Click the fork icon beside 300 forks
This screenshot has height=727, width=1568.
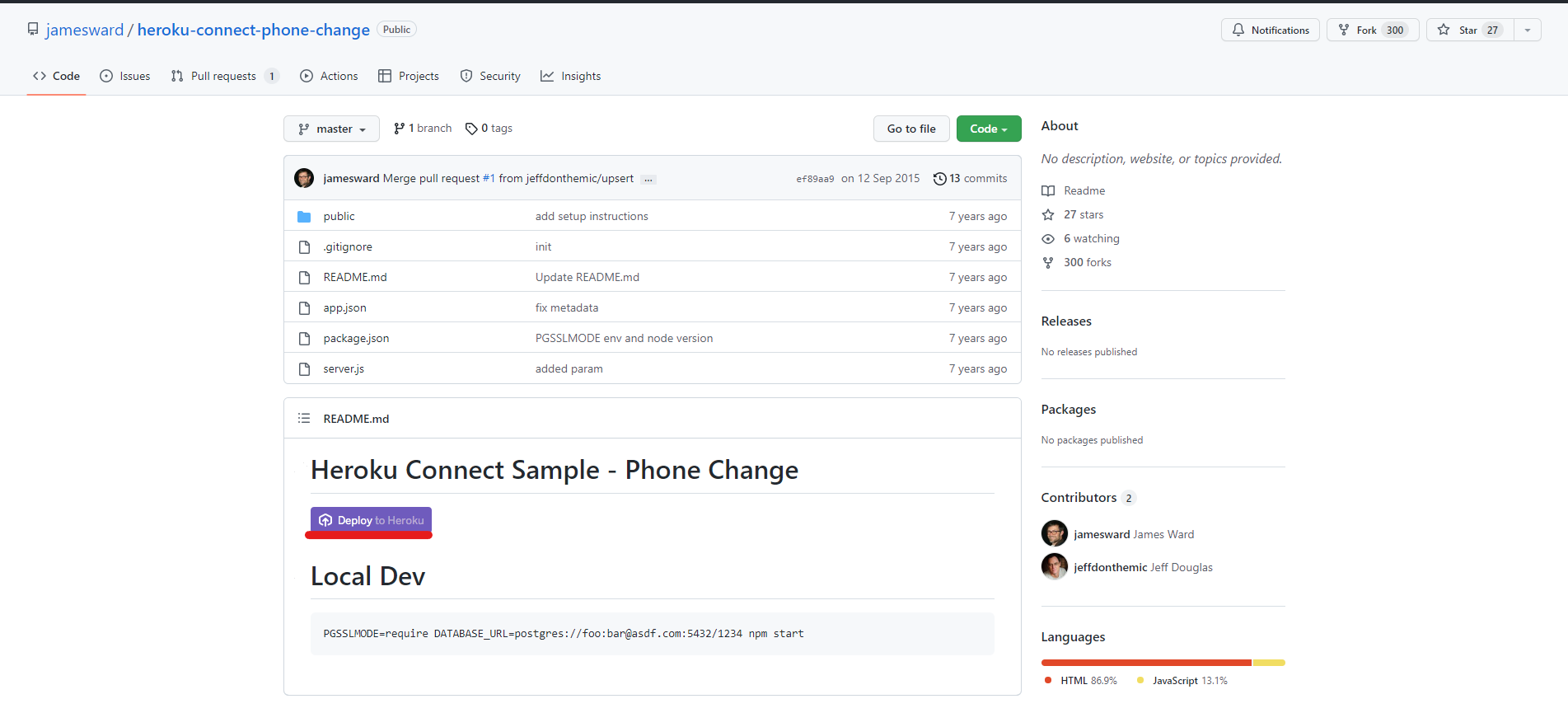click(x=1048, y=263)
